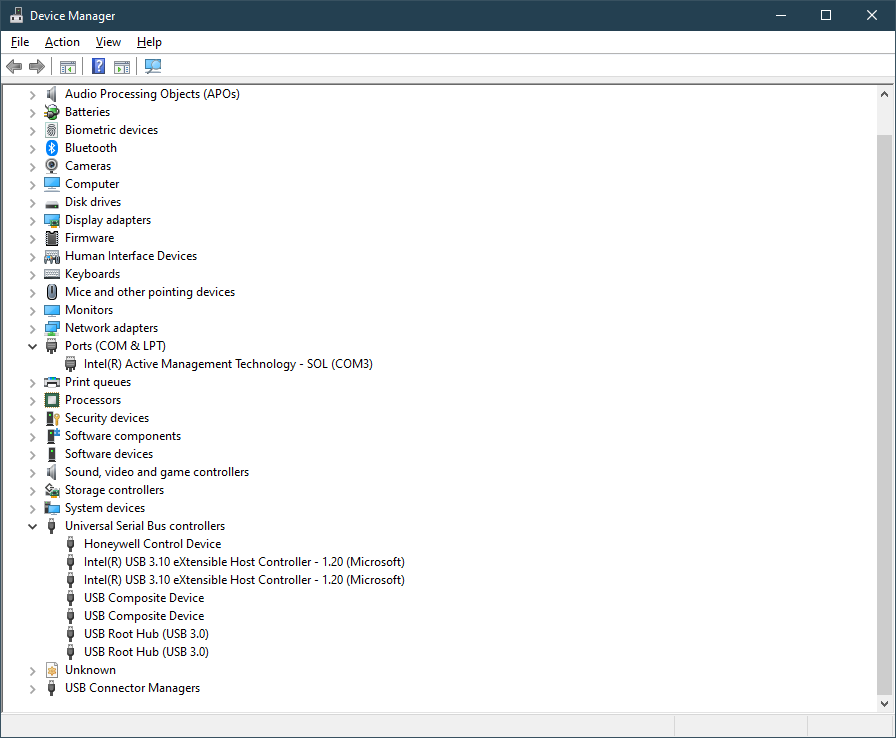Image resolution: width=896 pixels, height=738 pixels.
Task: Toggle the action pane toolbar icon
Action: [122, 67]
